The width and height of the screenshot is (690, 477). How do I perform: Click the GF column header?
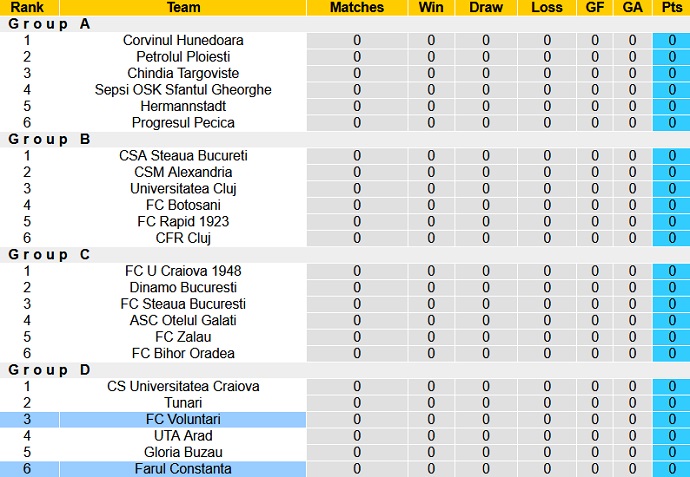(x=595, y=7)
